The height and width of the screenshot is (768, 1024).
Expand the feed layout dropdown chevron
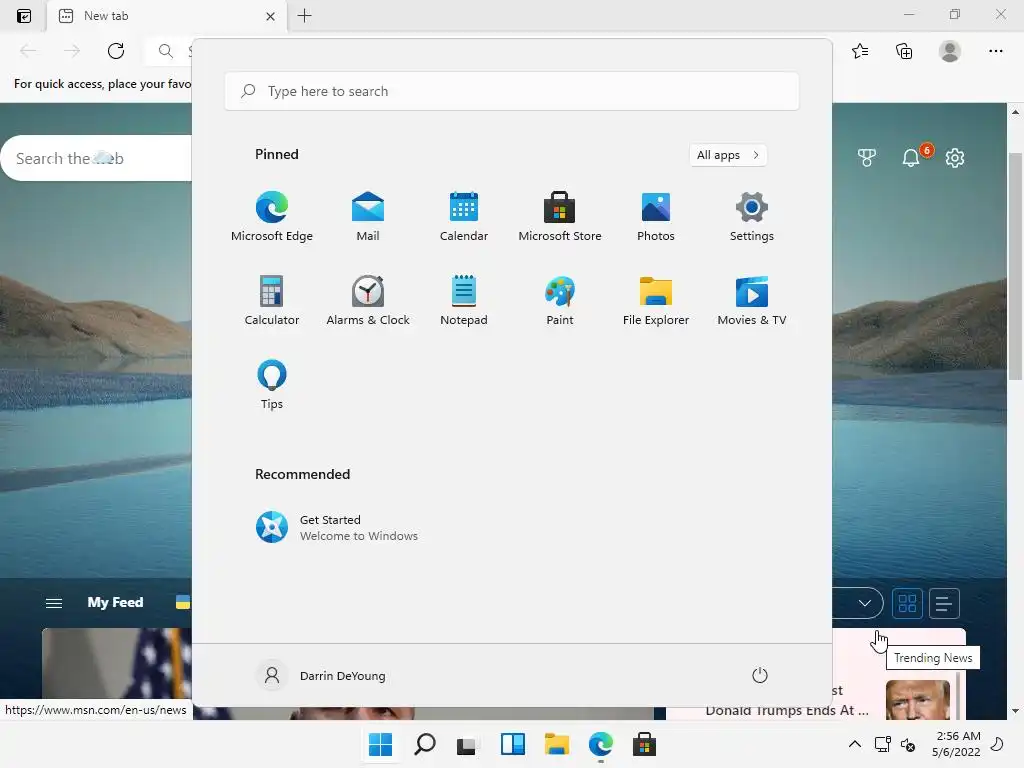[865, 603]
